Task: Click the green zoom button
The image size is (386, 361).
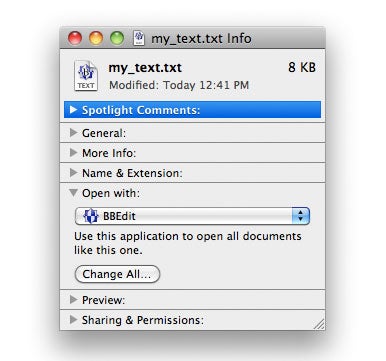Action: pos(117,38)
